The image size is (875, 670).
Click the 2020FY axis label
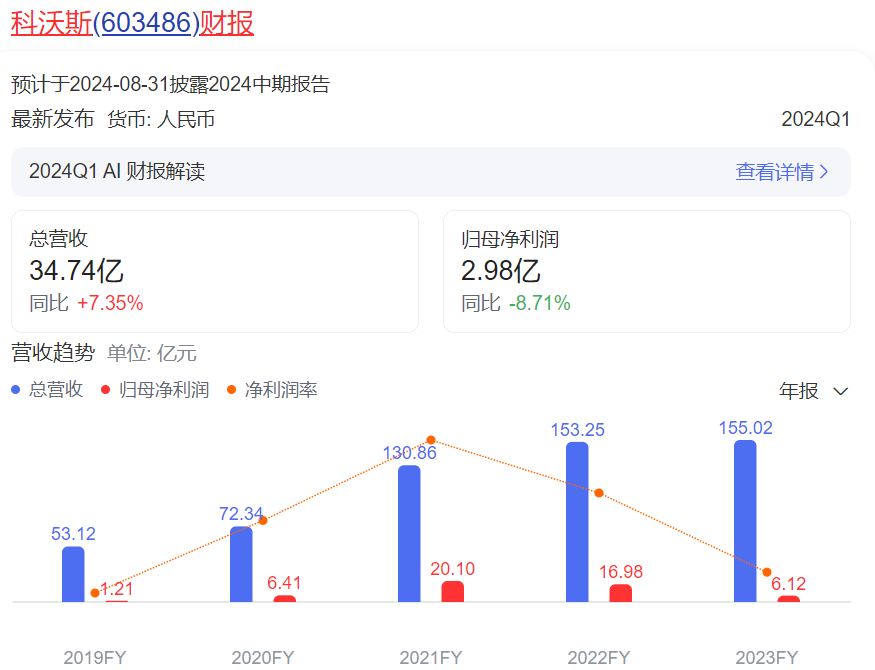coord(263,658)
